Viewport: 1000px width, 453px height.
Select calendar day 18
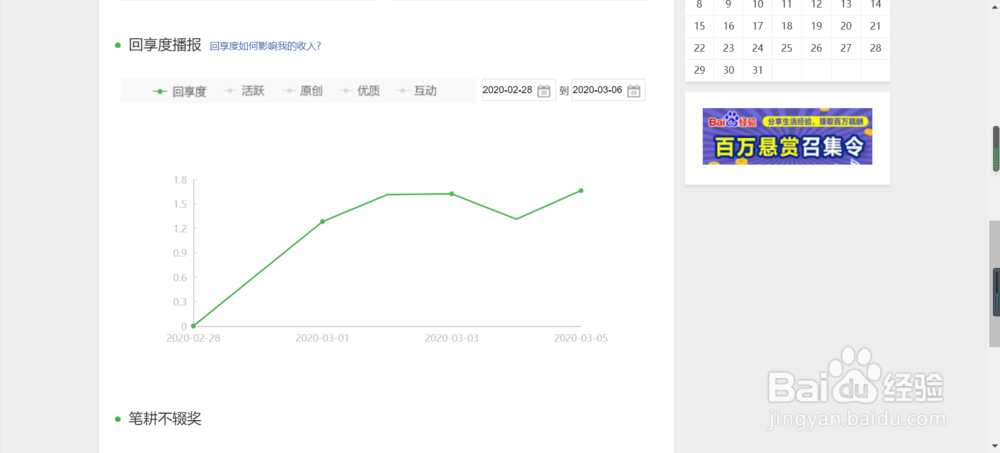[787, 26]
